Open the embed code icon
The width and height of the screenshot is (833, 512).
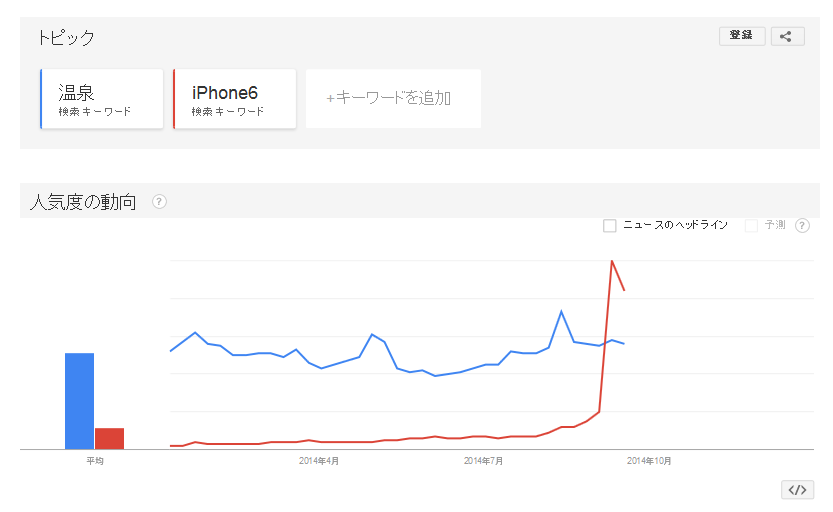coord(797,490)
